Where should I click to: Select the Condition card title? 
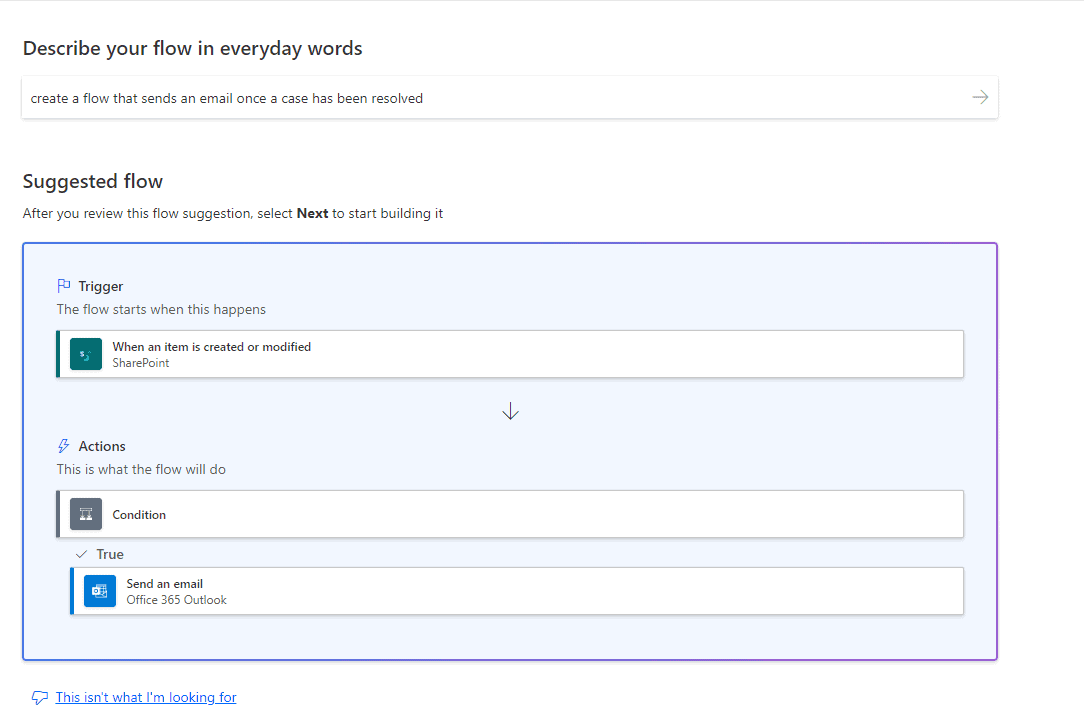(139, 515)
